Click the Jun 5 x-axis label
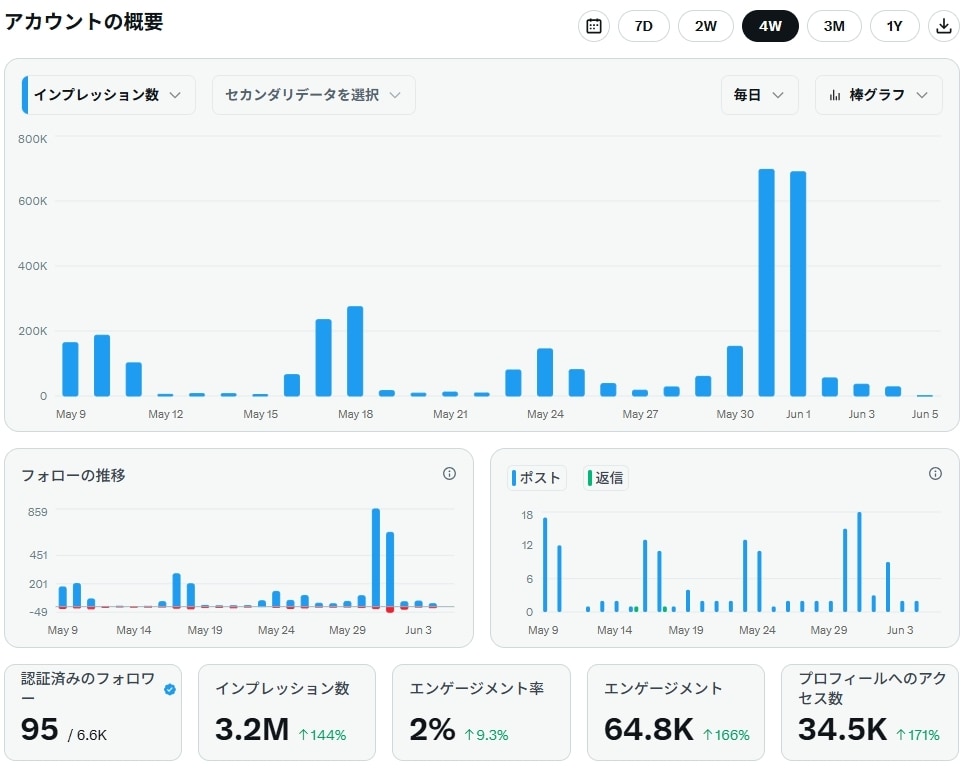 click(924, 414)
